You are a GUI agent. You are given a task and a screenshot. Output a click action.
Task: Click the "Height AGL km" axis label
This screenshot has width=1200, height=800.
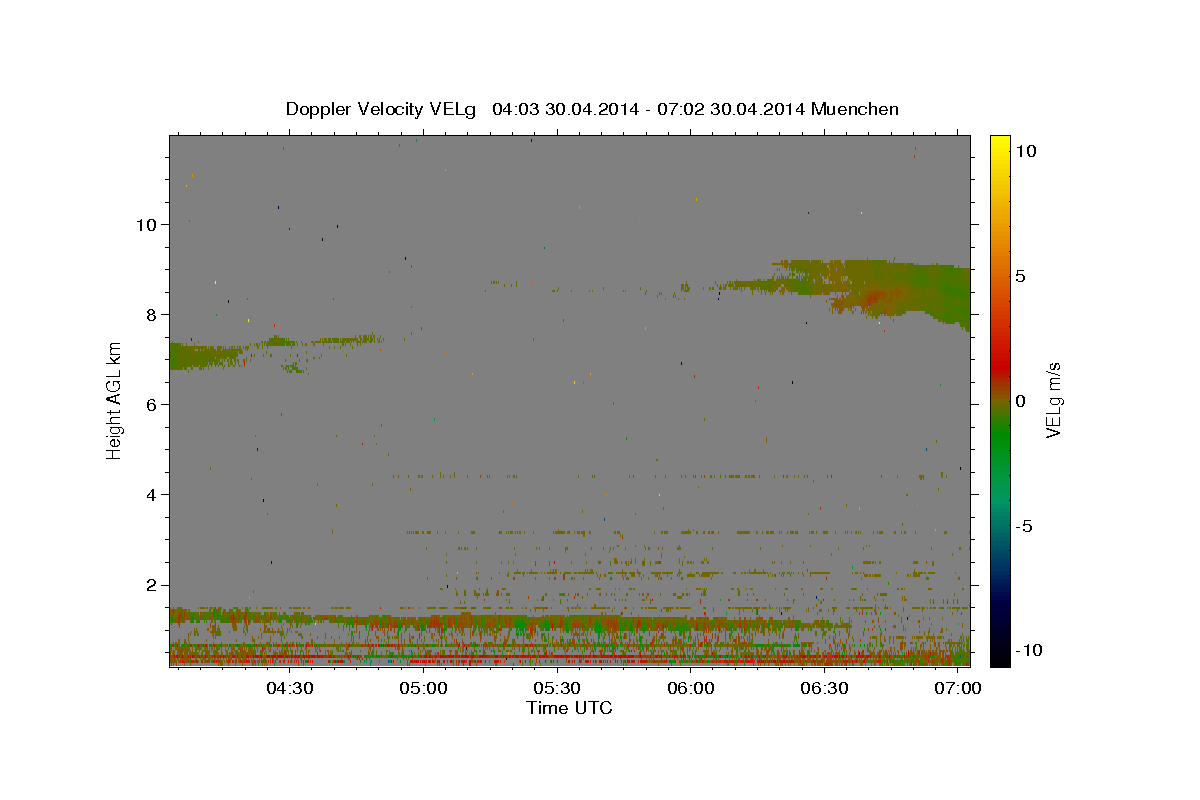[114, 400]
